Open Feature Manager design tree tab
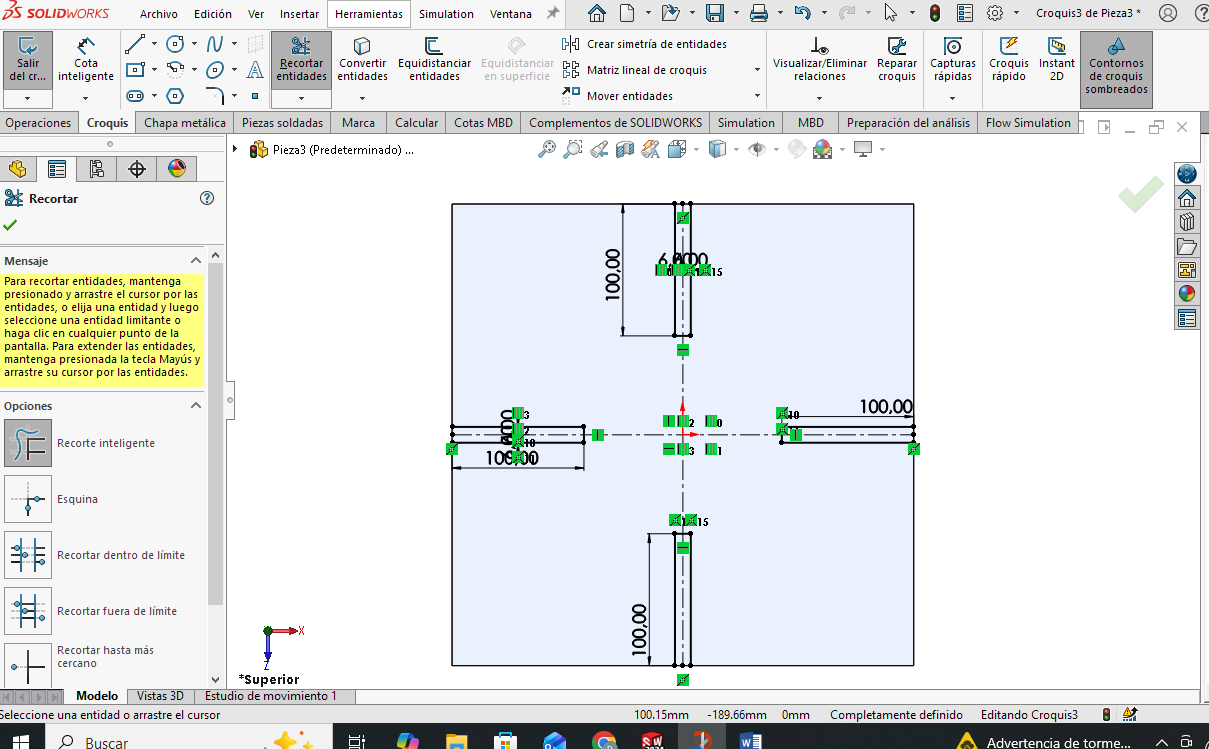This screenshot has width=1209, height=749. tap(17, 168)
